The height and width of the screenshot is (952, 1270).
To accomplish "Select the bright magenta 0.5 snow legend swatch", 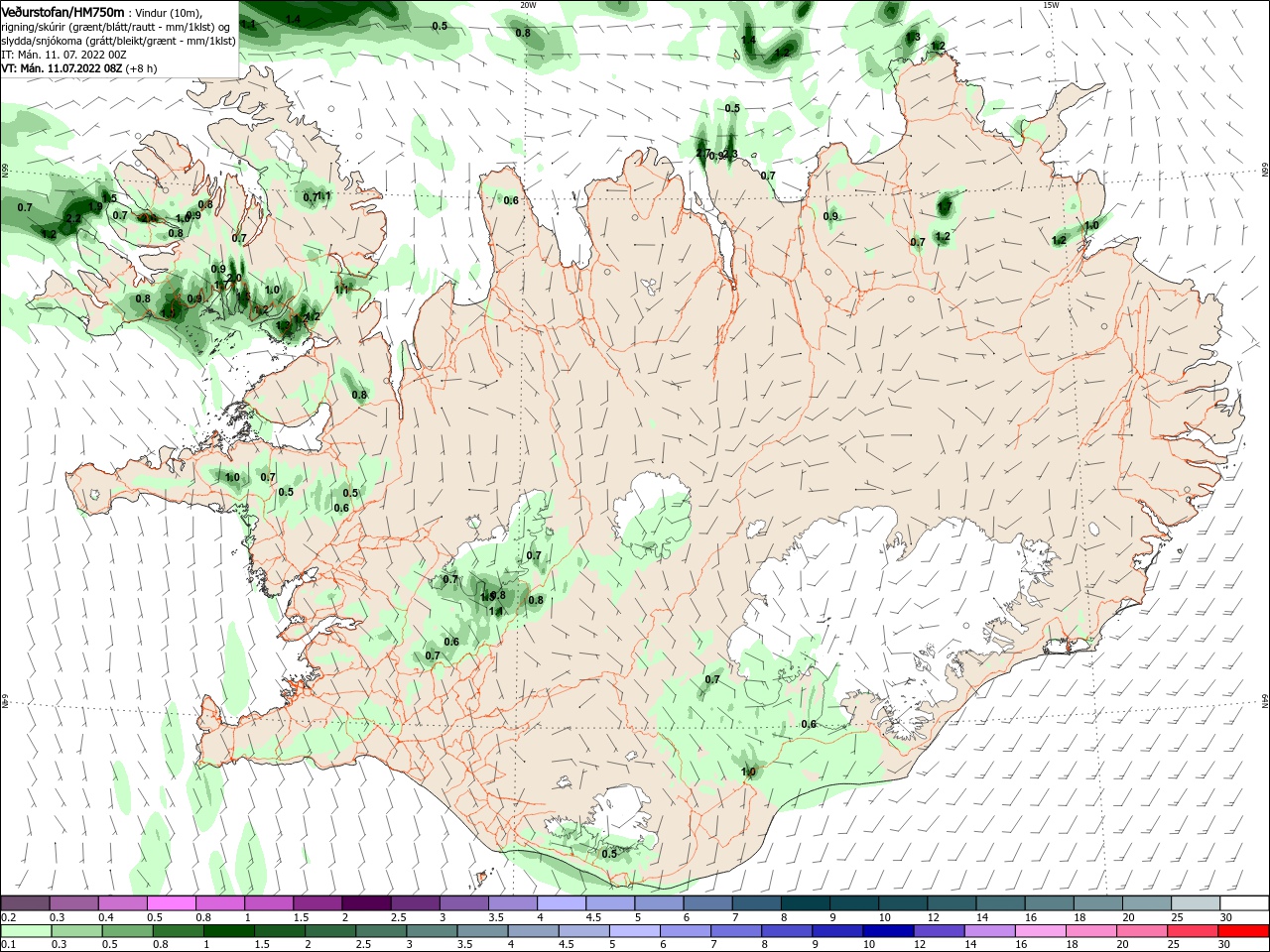I will [171, 903].
